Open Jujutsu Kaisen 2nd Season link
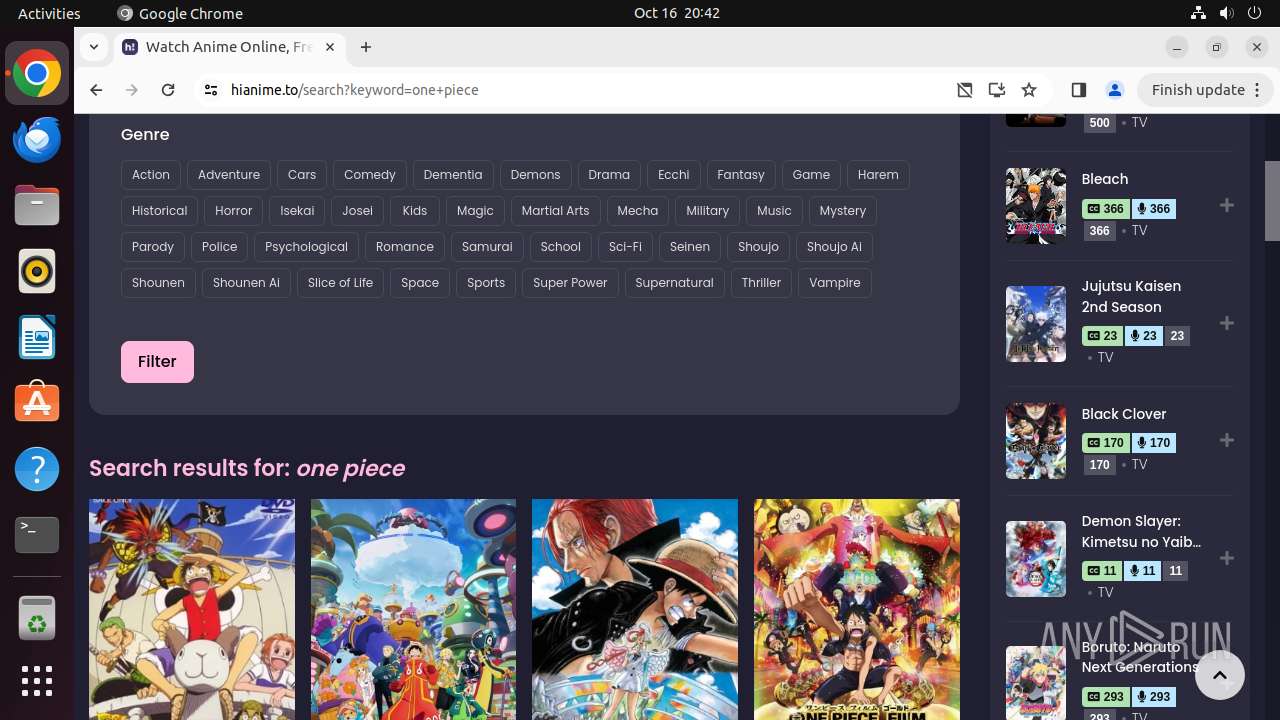This screenshot has height=720, width=1280. coord(1131,296)
